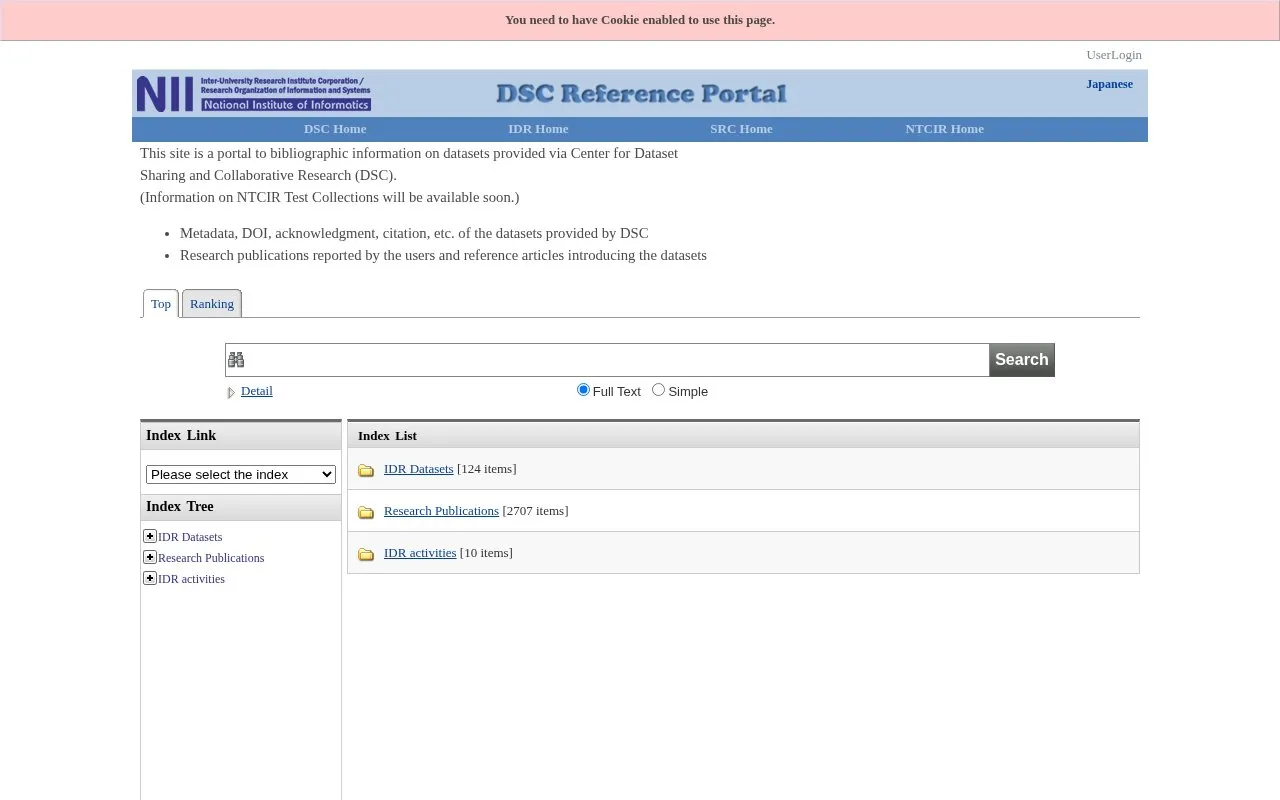Image resolution: width=1280 pixels, height=800 pixels.
Task: Select the Full Text radio button
Action: point(583,390)
